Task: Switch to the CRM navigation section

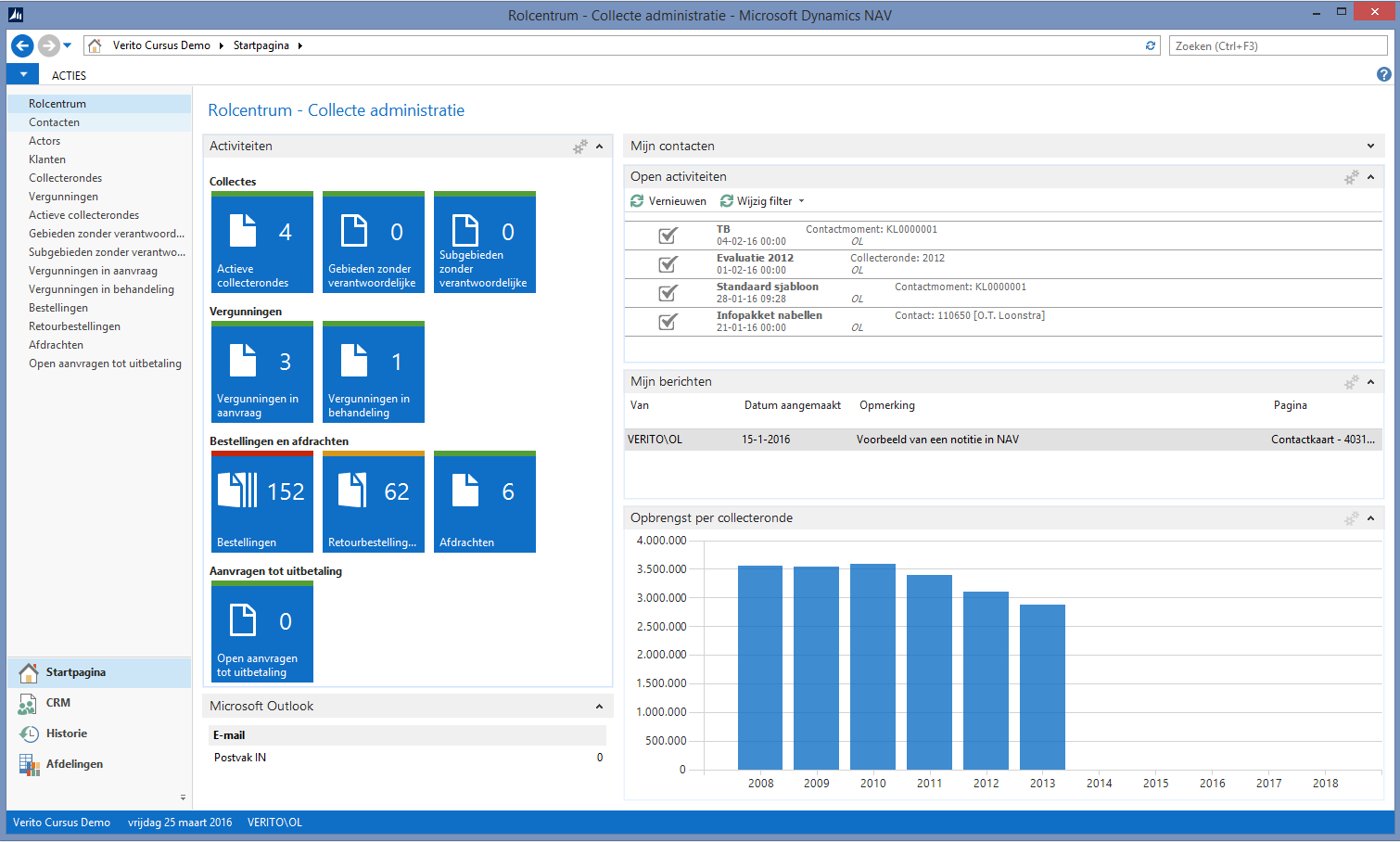Action: (x=99, y=703)
